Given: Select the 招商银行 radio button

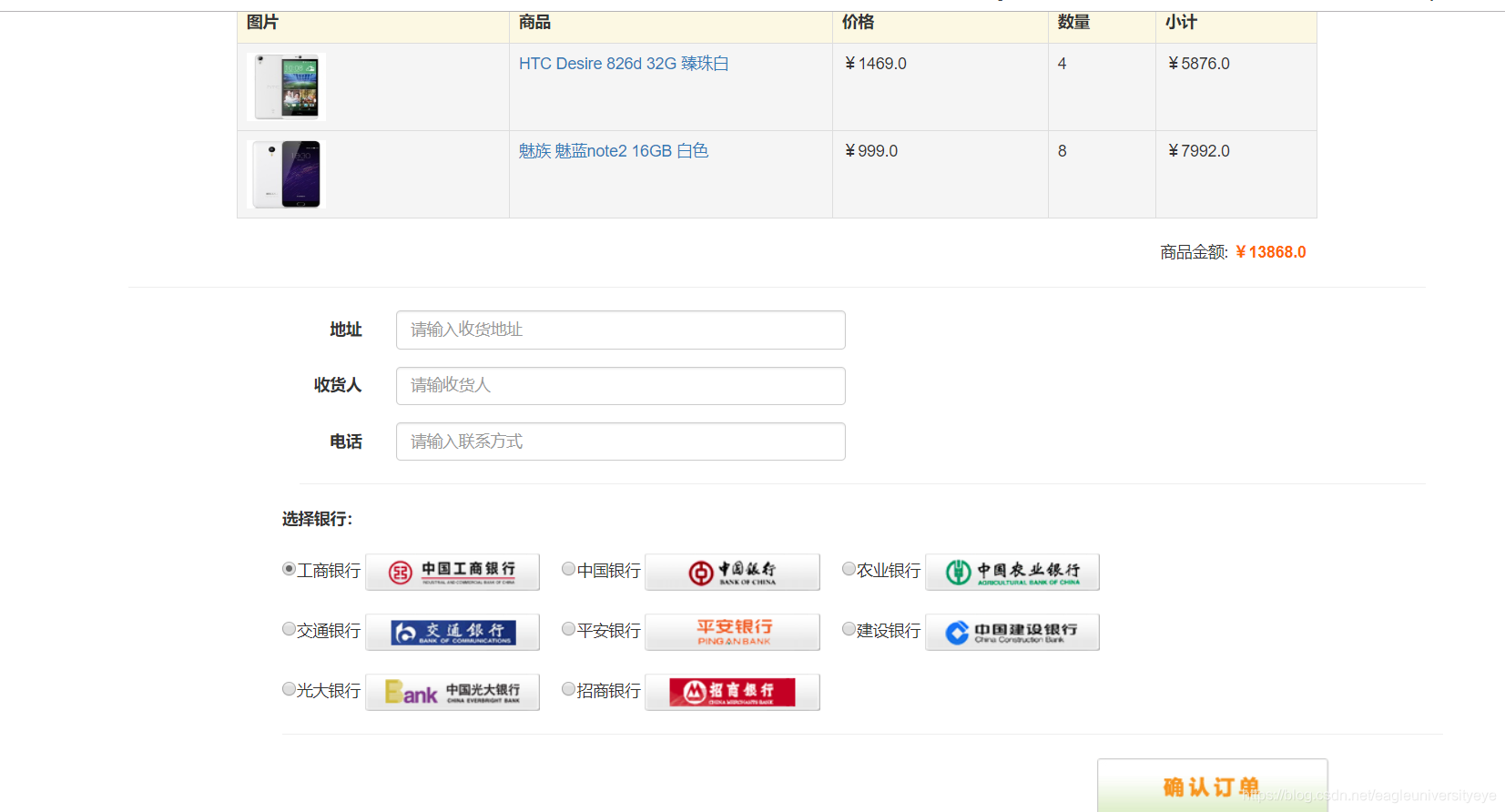Looking at the screenshot, I should tap(569, 689).
